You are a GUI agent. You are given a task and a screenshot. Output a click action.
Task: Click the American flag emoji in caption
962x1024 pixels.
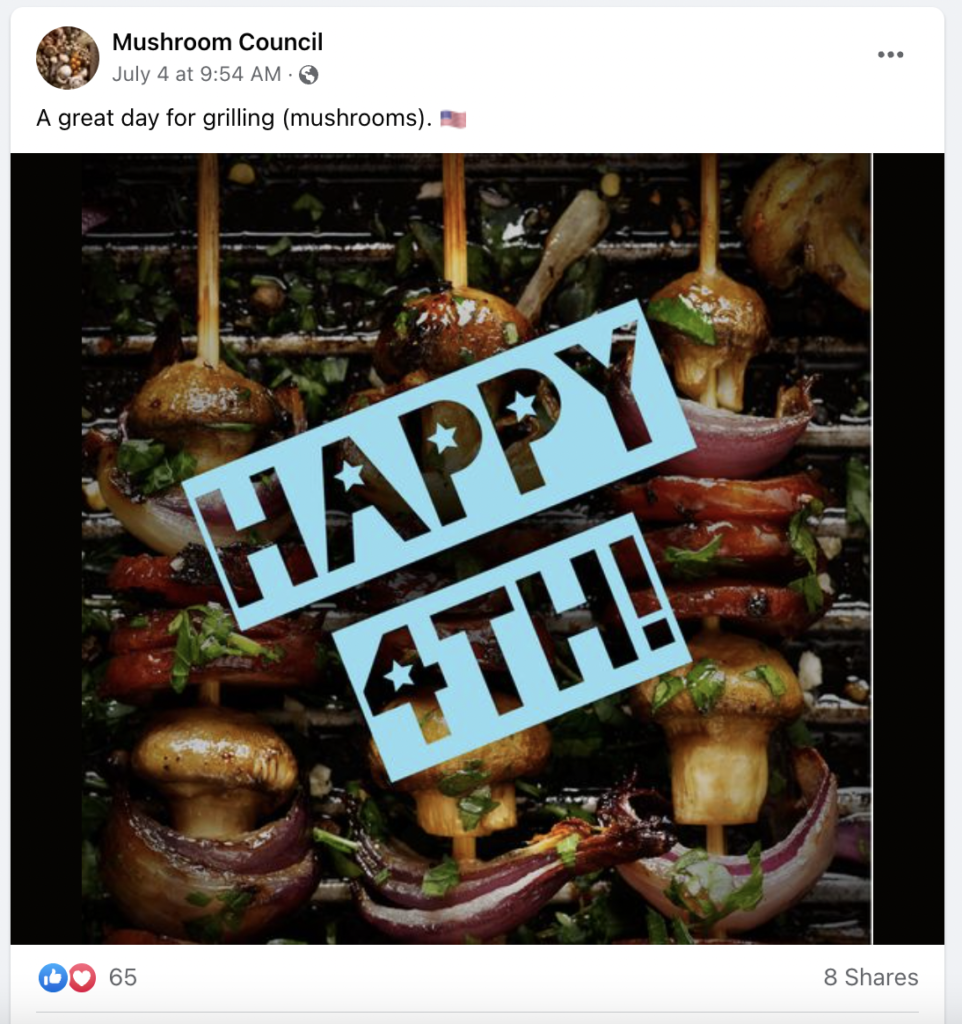coord(453,119)
